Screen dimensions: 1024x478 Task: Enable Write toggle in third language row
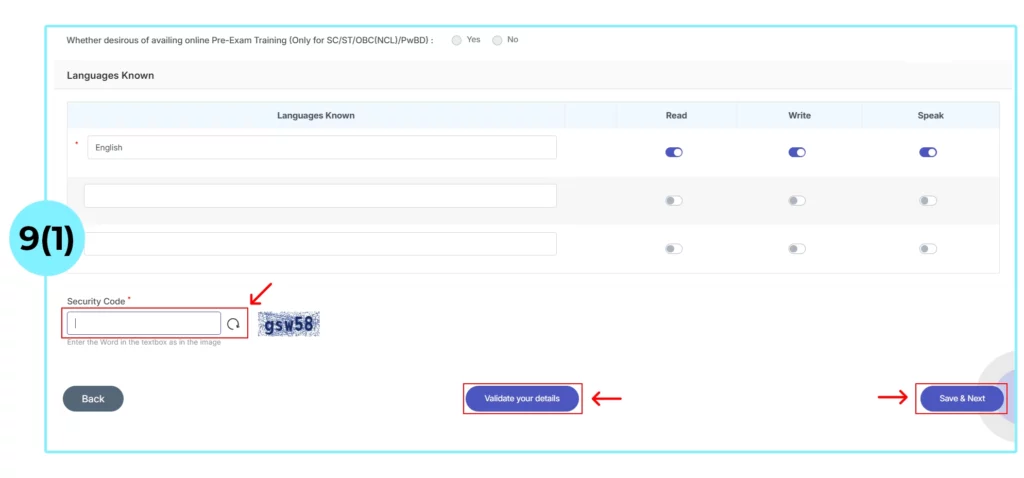coord(797,249)
